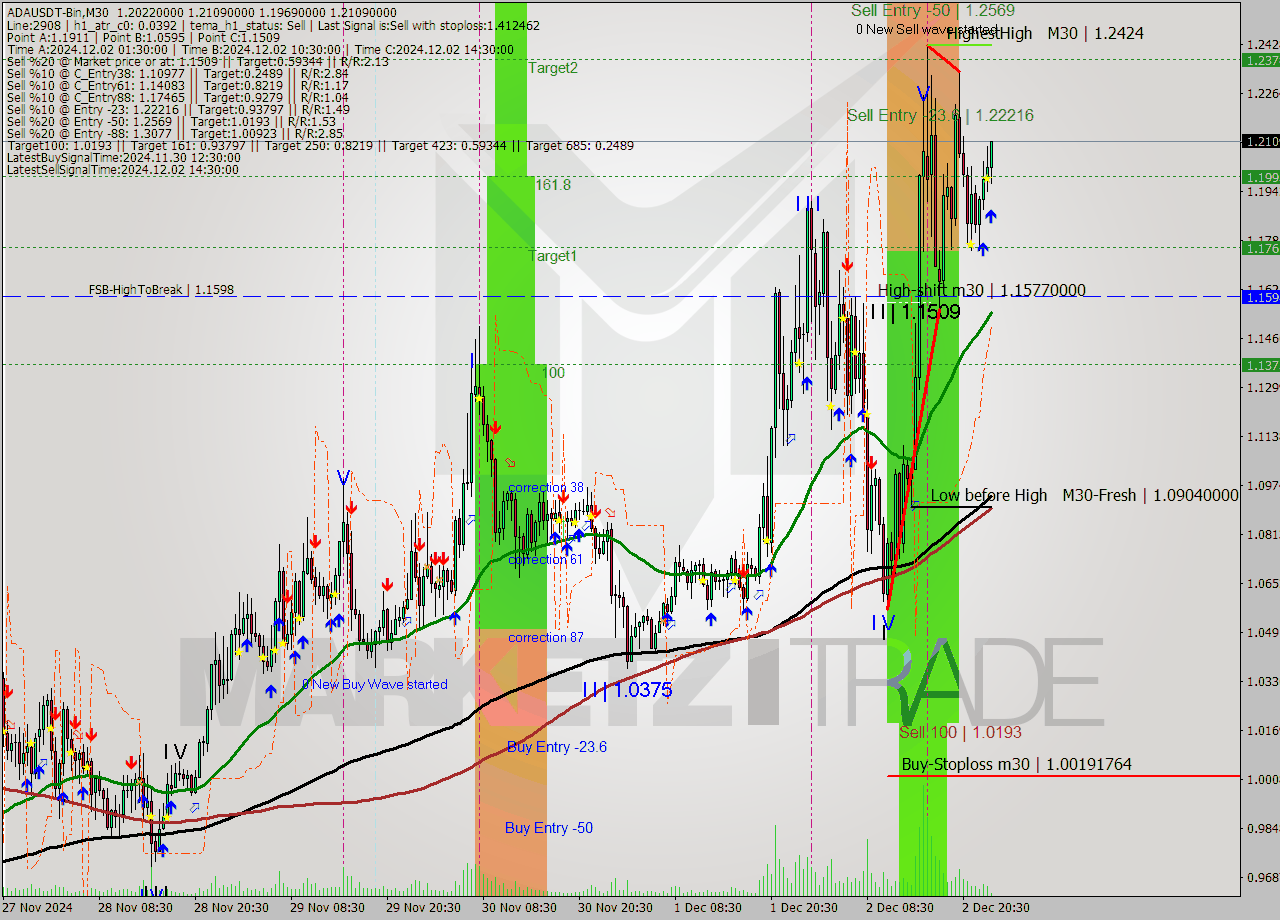
Task: Select the Sell 100 | 1.0193 label
Action: coord(960,733)
